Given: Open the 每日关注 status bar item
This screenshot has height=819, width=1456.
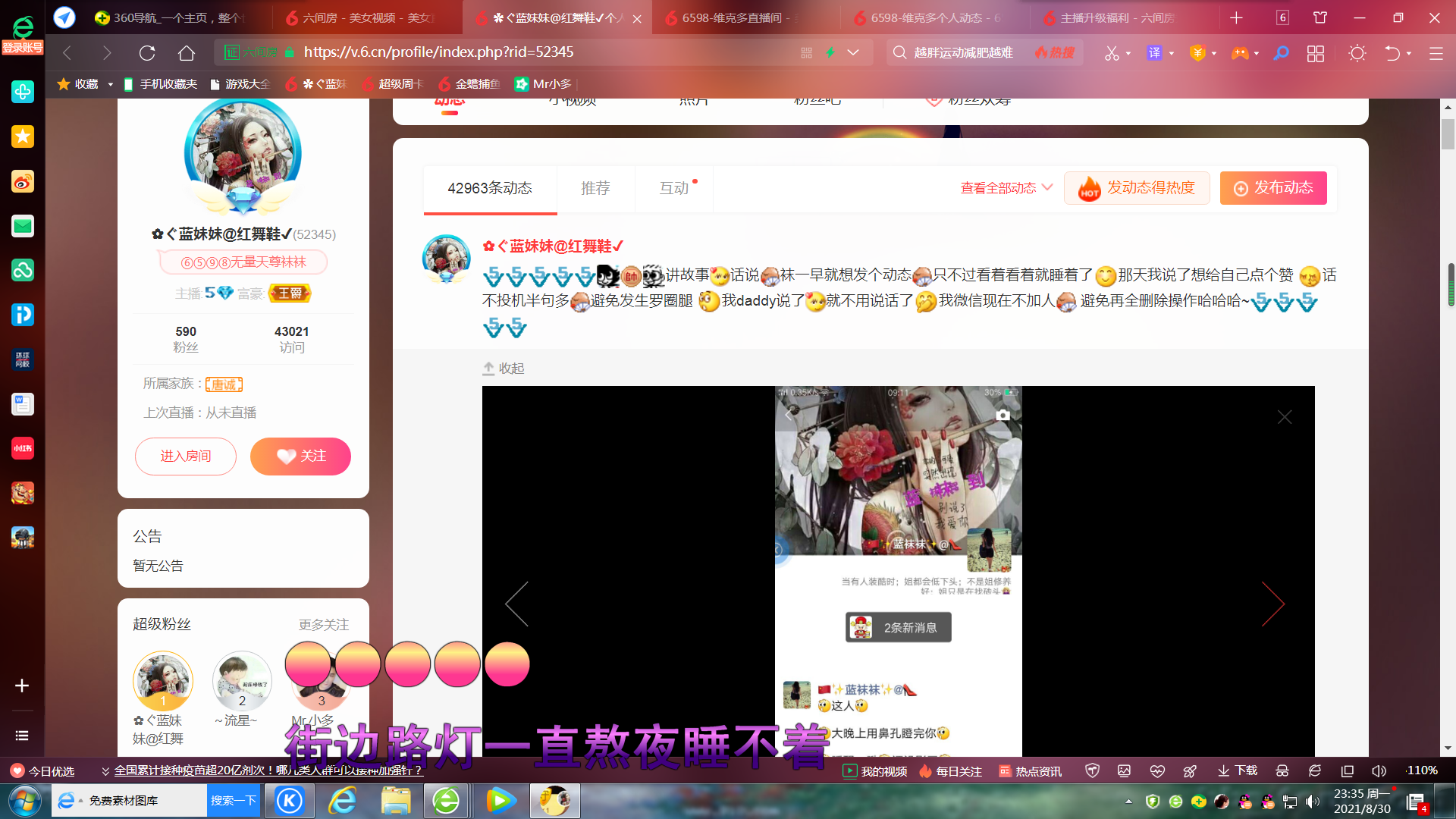Looking at the screenshot, I should click(950, 770).
